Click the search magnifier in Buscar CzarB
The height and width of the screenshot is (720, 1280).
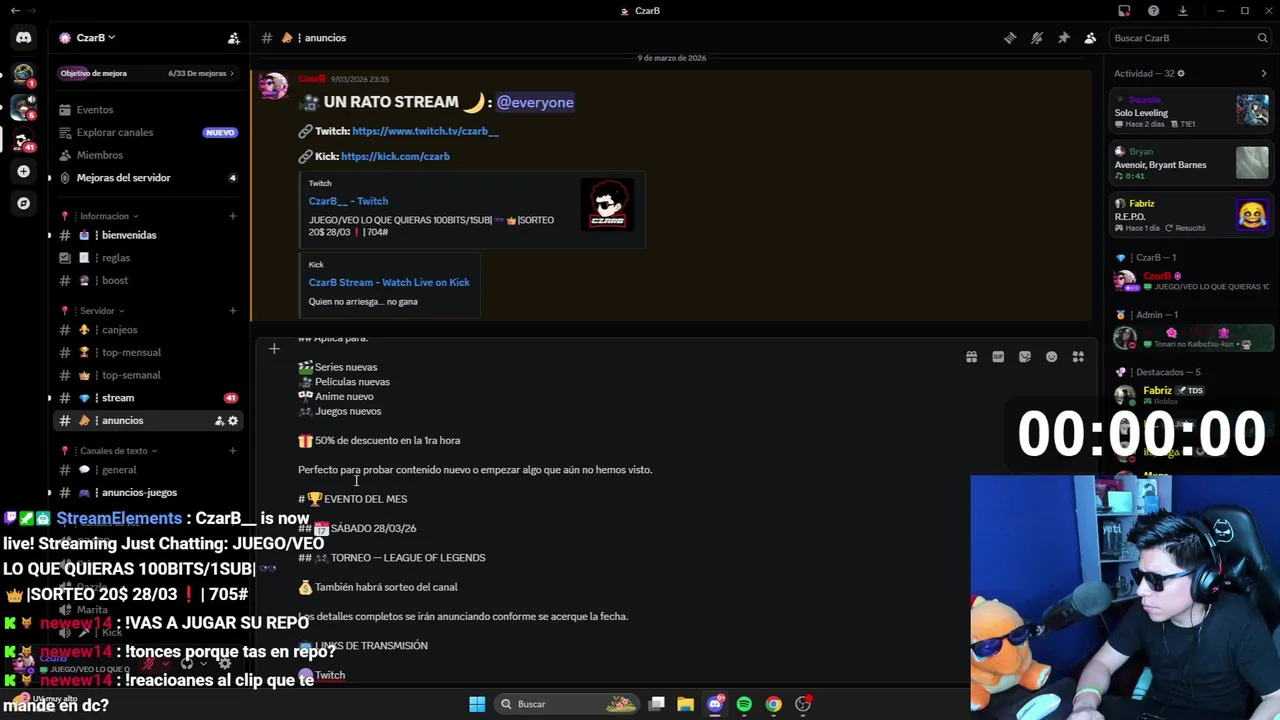pyautogui.click(x=1262, y=38)
